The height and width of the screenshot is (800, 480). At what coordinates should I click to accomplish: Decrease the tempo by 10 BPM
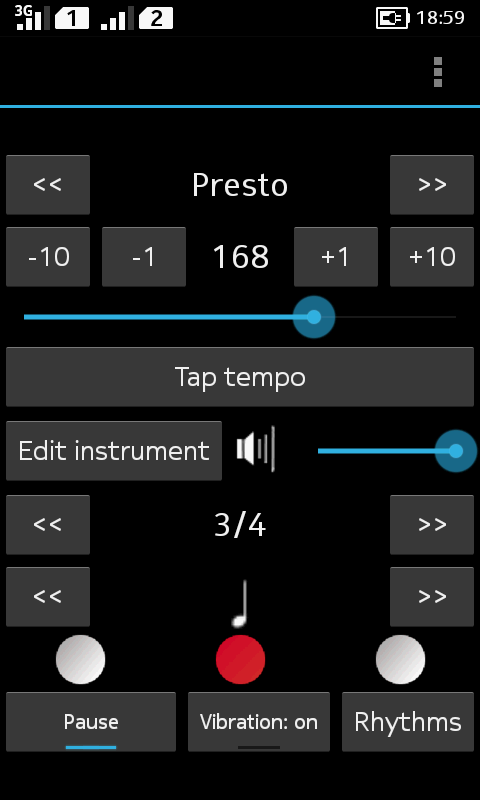48,257
